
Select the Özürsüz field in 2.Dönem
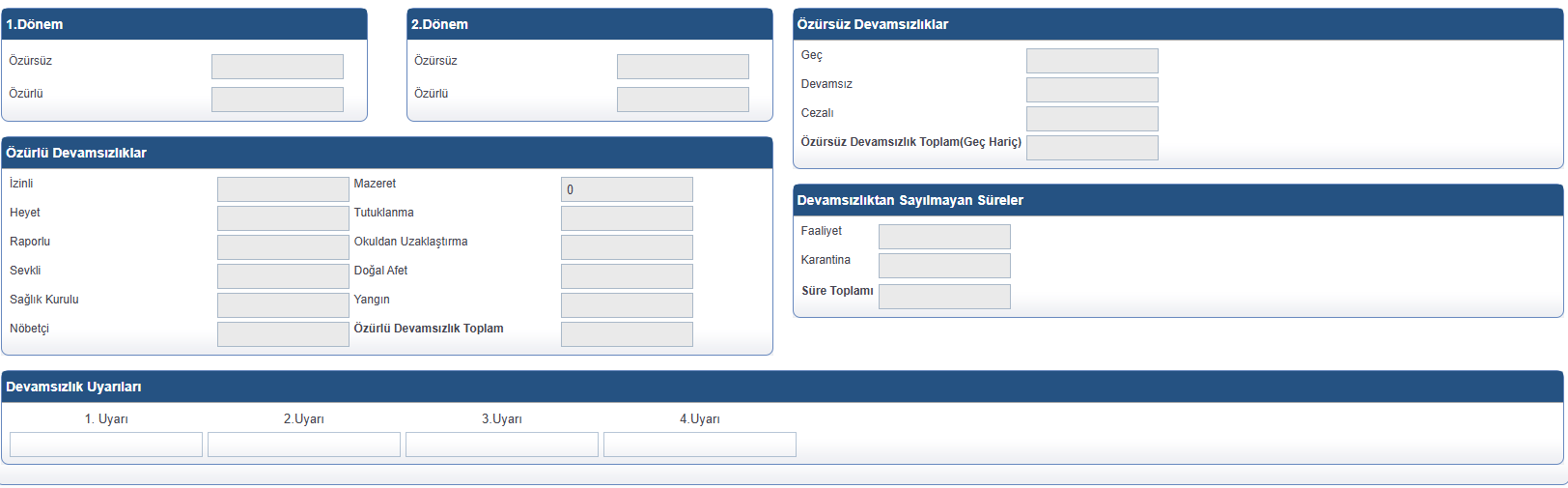(683, 67)
